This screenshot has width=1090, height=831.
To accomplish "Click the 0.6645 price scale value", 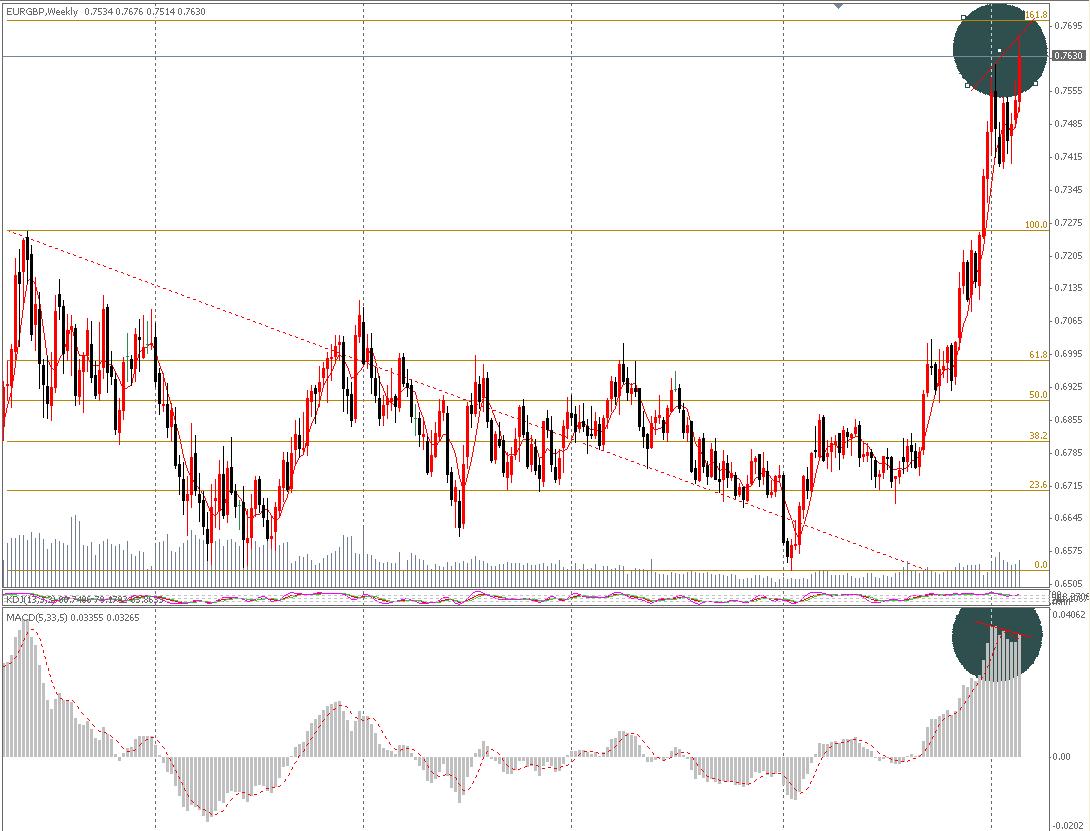I will coord(1068,518).
